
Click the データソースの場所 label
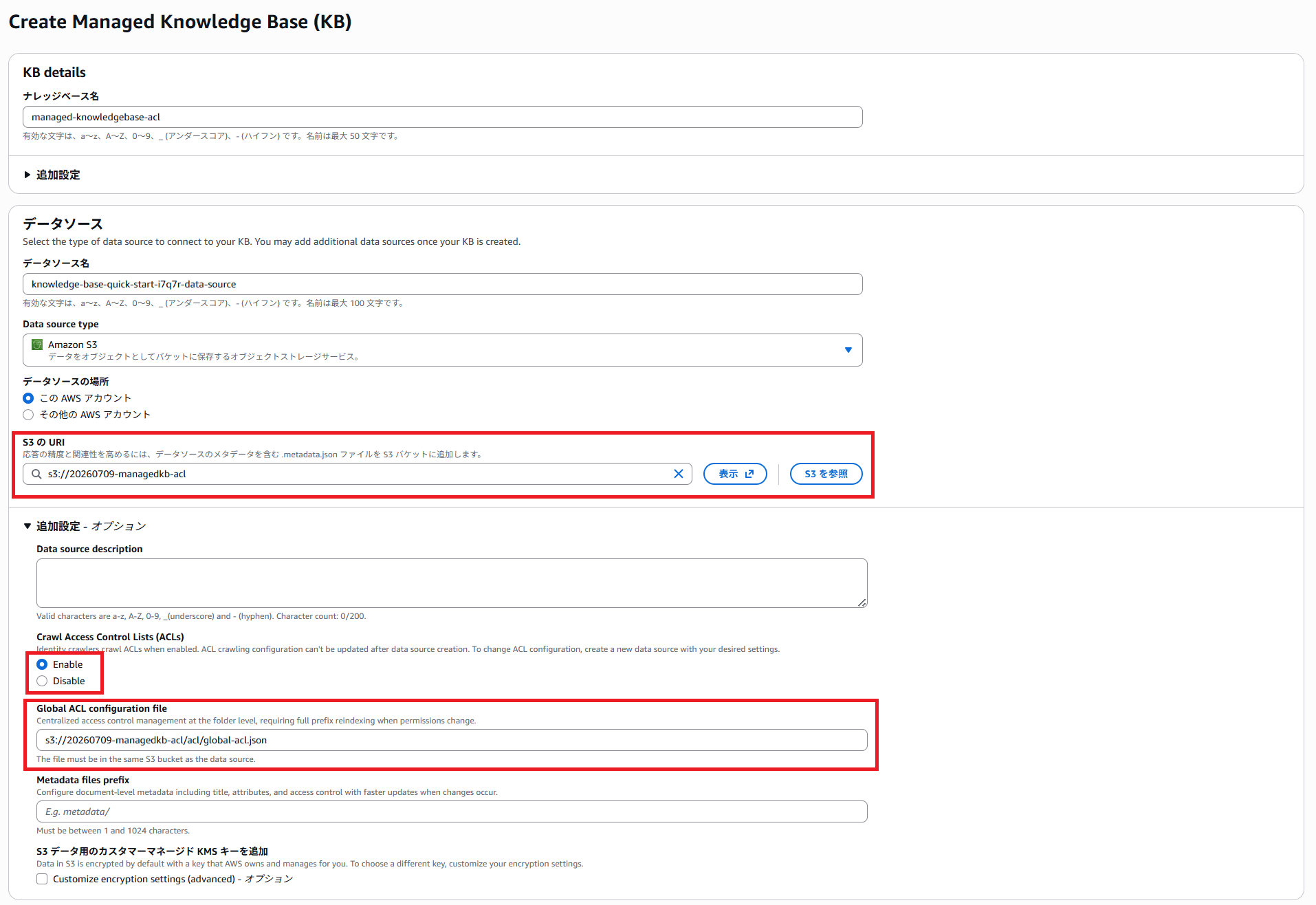(65, 382)
